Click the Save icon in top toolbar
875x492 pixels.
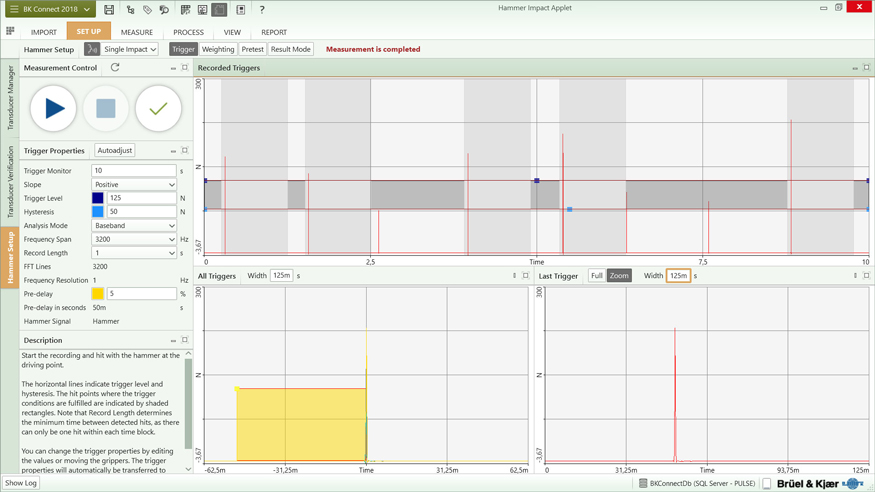tap(109, 10)
